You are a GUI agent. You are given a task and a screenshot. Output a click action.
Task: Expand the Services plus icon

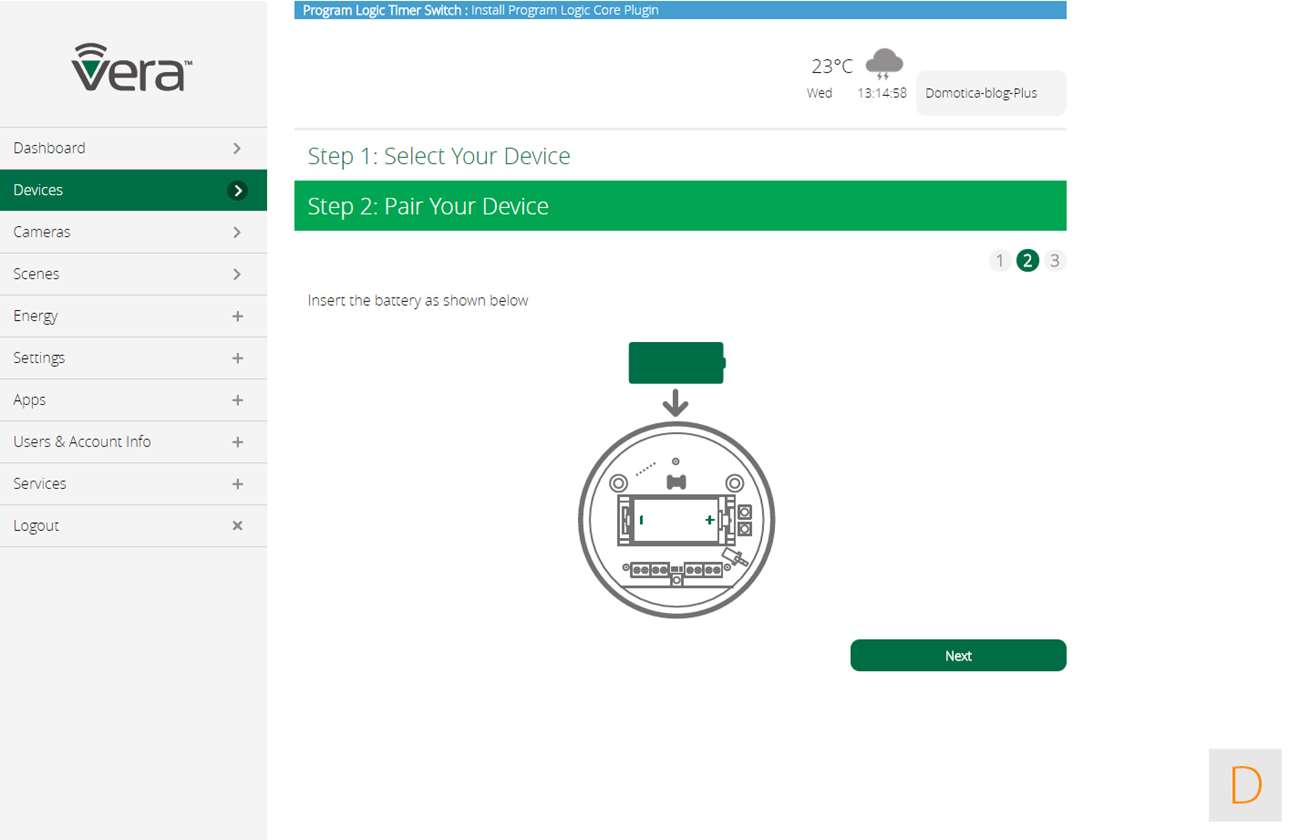(x=237, y=484)
